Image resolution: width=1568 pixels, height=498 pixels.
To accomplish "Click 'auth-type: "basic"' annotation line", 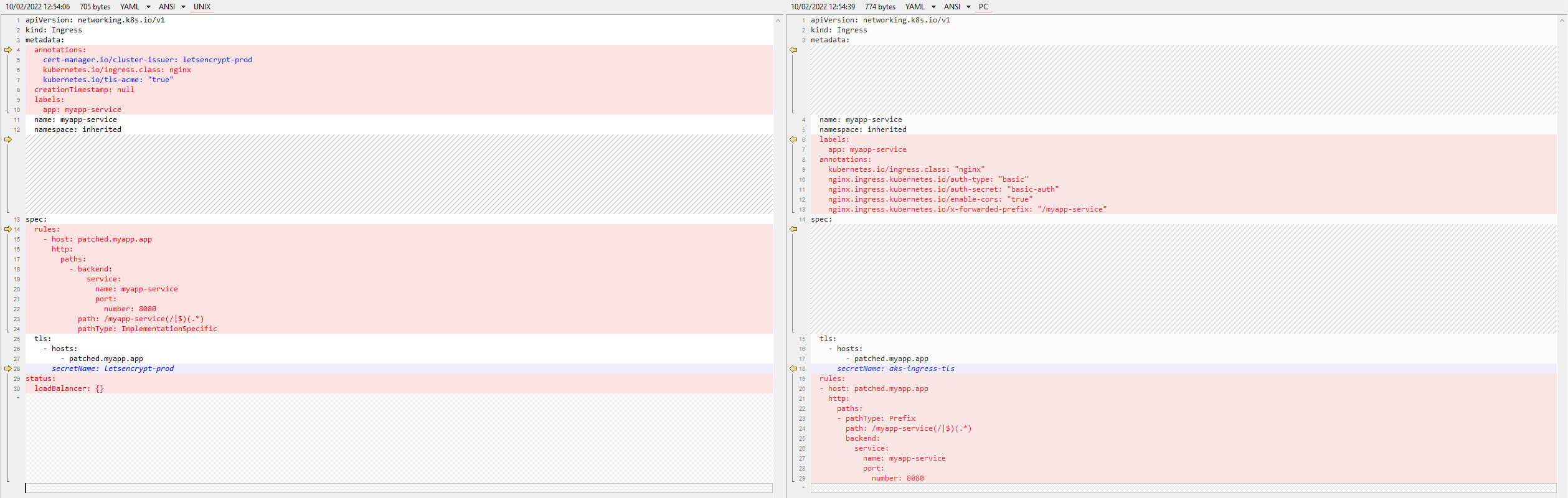I will (x=928, y=179).
